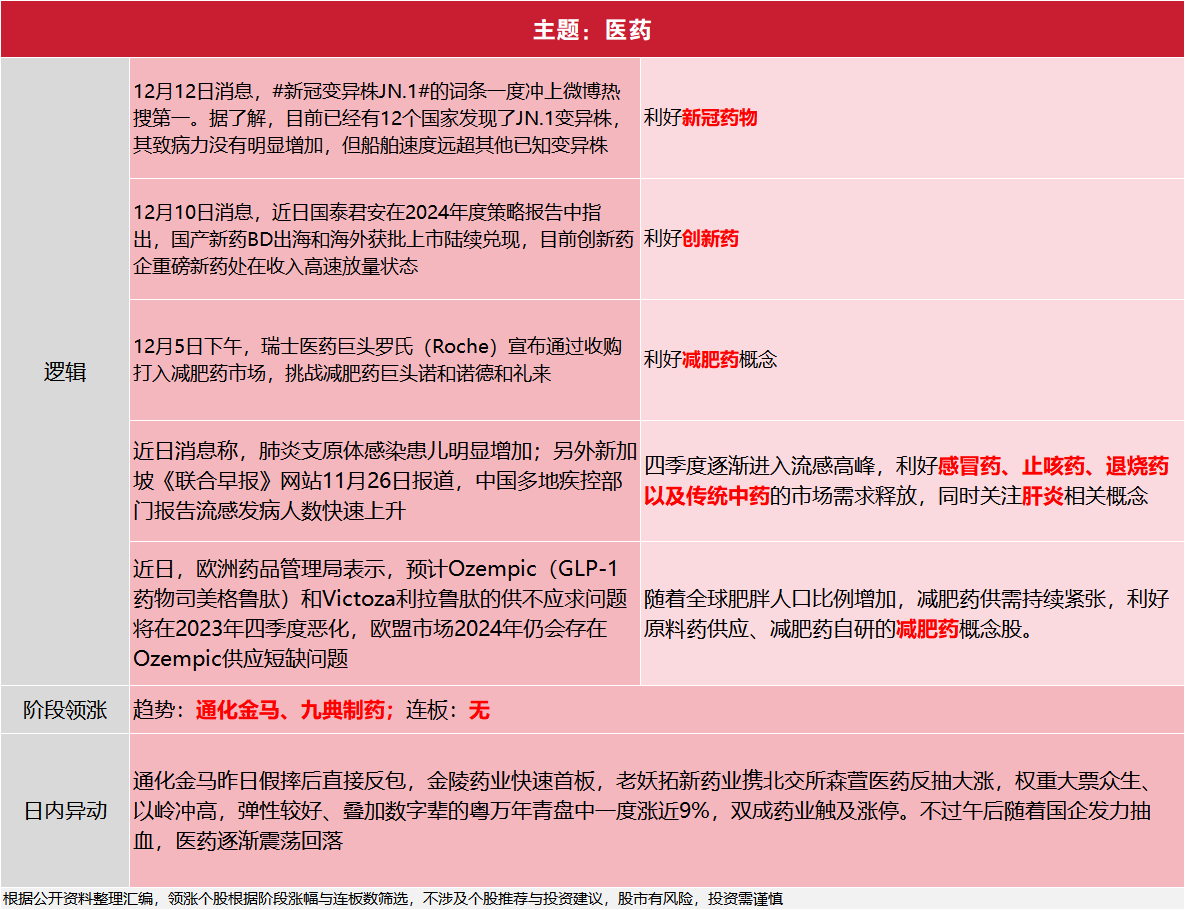Image resolution: width=1185 pixels, height=910 pixels.
Task: Click the cell reading "利好减肥药概念"
Action: pos(912,360)
